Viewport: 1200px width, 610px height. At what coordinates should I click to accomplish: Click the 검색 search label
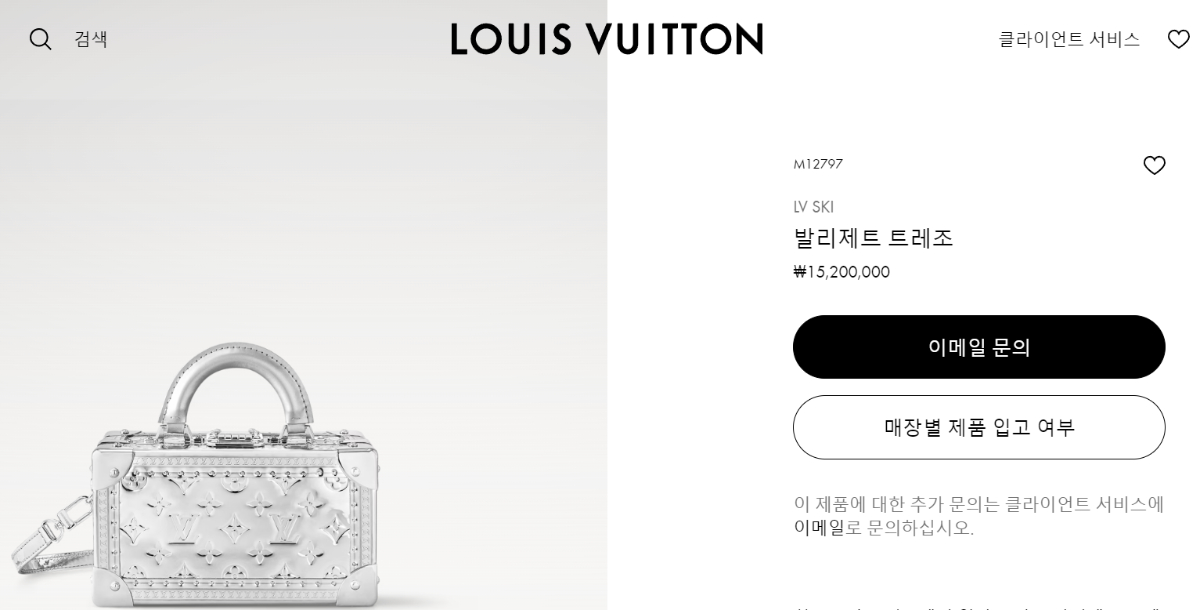[x=91, y=39]
